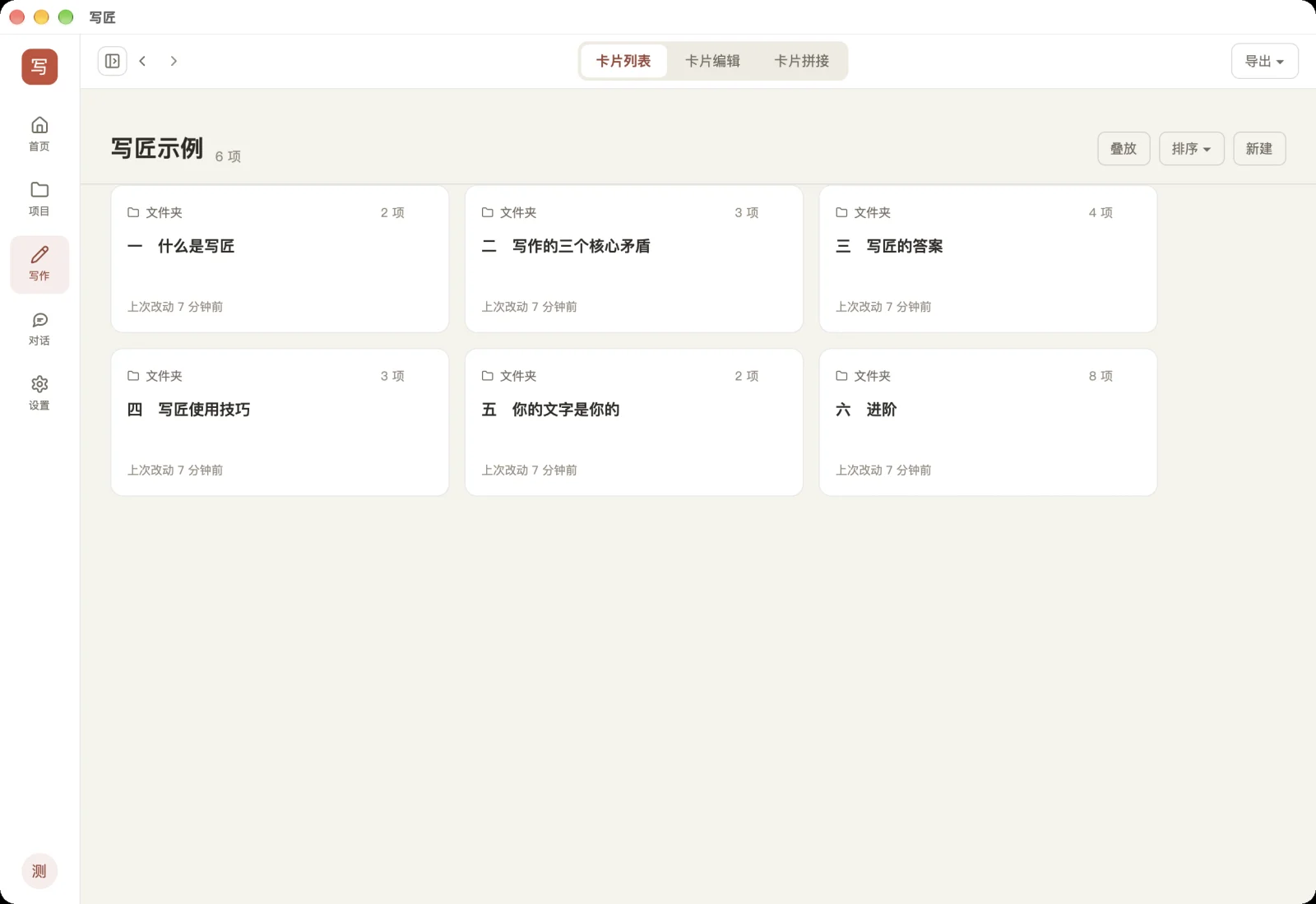Open the 导出 export dropdown
The width and height of the screenshot is (1316, 904).
(1264, 61)
